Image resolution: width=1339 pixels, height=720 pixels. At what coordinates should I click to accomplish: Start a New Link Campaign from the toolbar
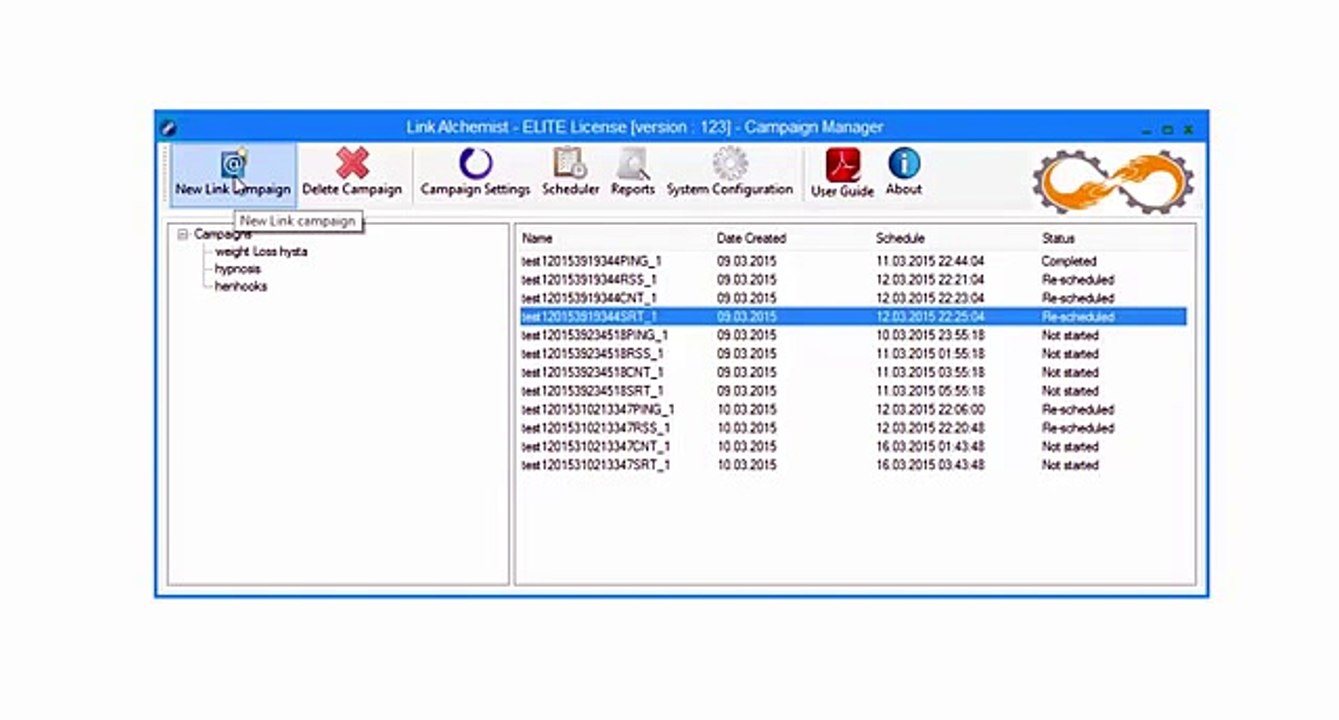[x=233, y=173]
